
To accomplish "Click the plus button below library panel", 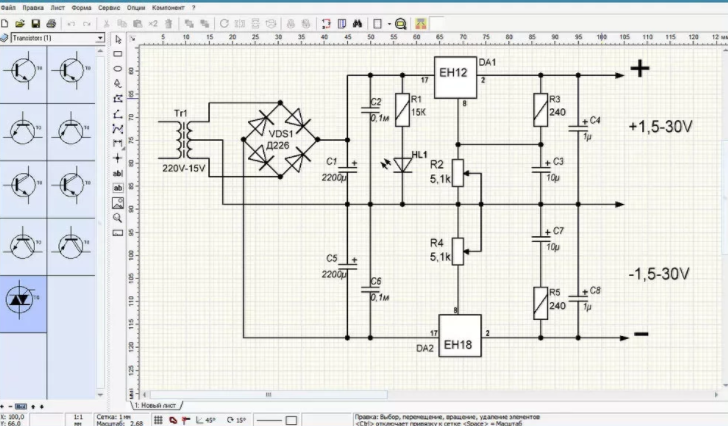I will 2,407.
